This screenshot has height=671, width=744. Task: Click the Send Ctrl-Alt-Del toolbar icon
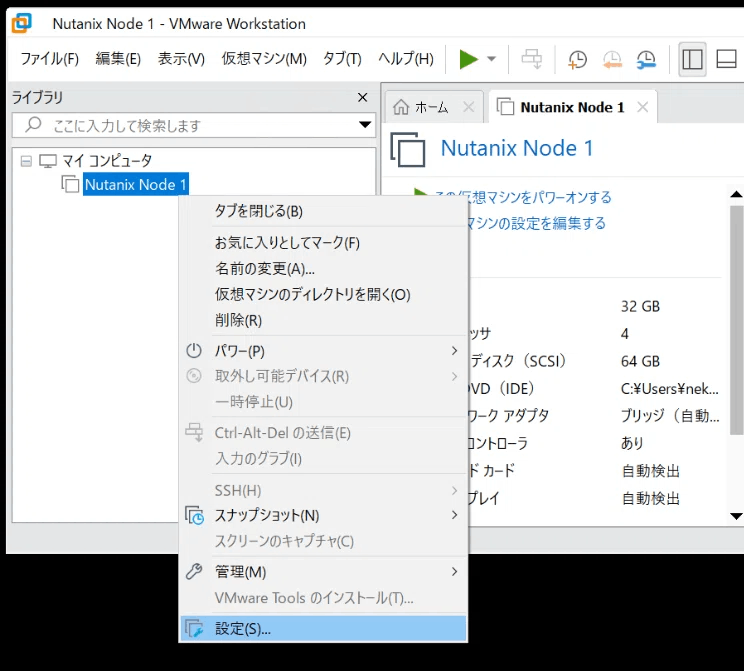coord(531,59)
